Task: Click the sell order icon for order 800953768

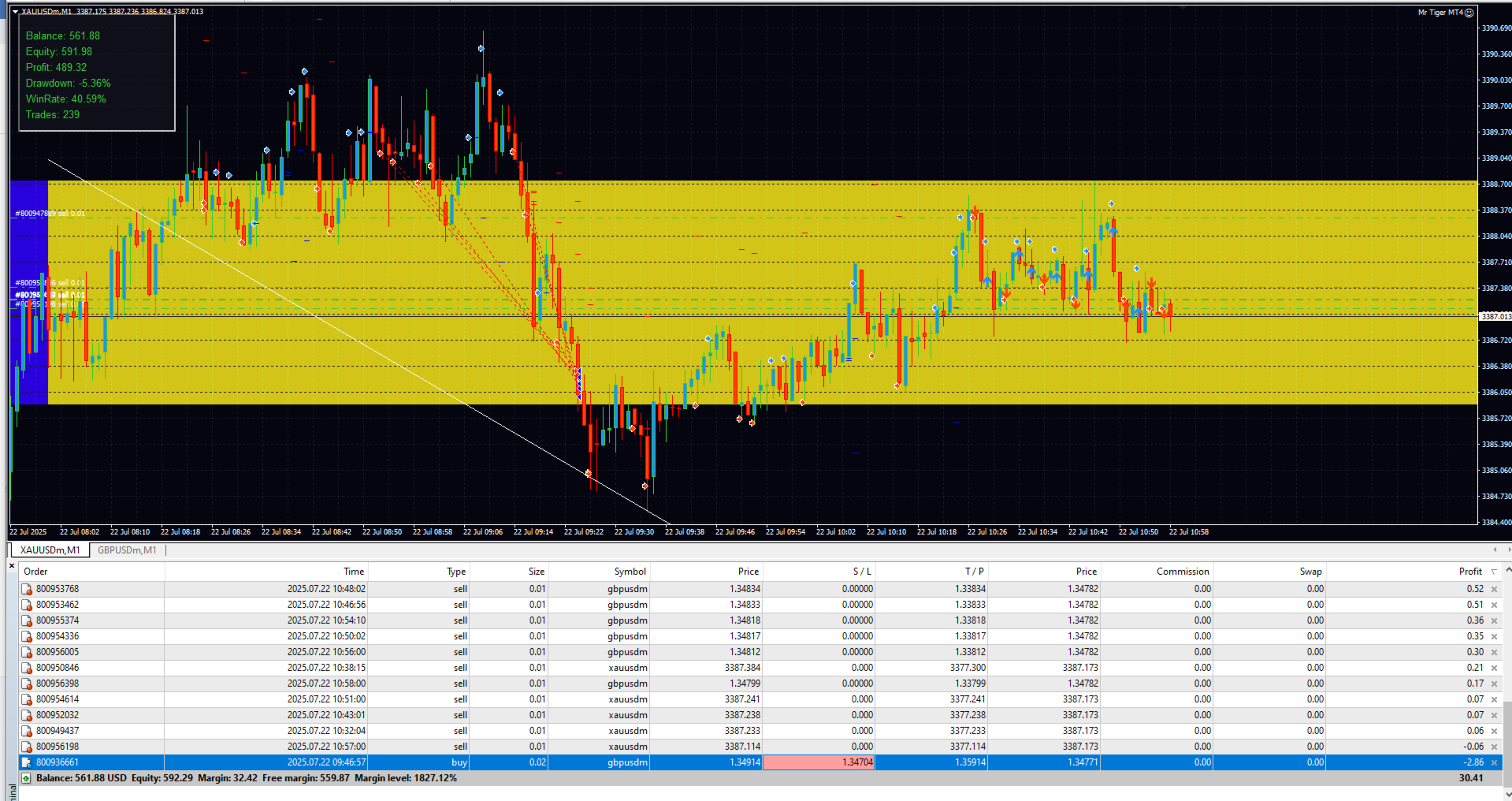Action: (27, 589)
